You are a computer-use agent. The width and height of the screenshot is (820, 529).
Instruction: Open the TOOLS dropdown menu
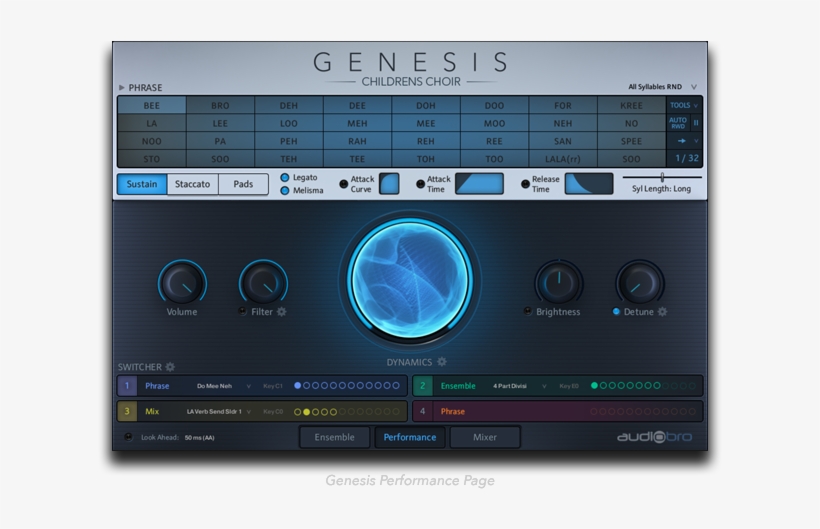(684, 105)
